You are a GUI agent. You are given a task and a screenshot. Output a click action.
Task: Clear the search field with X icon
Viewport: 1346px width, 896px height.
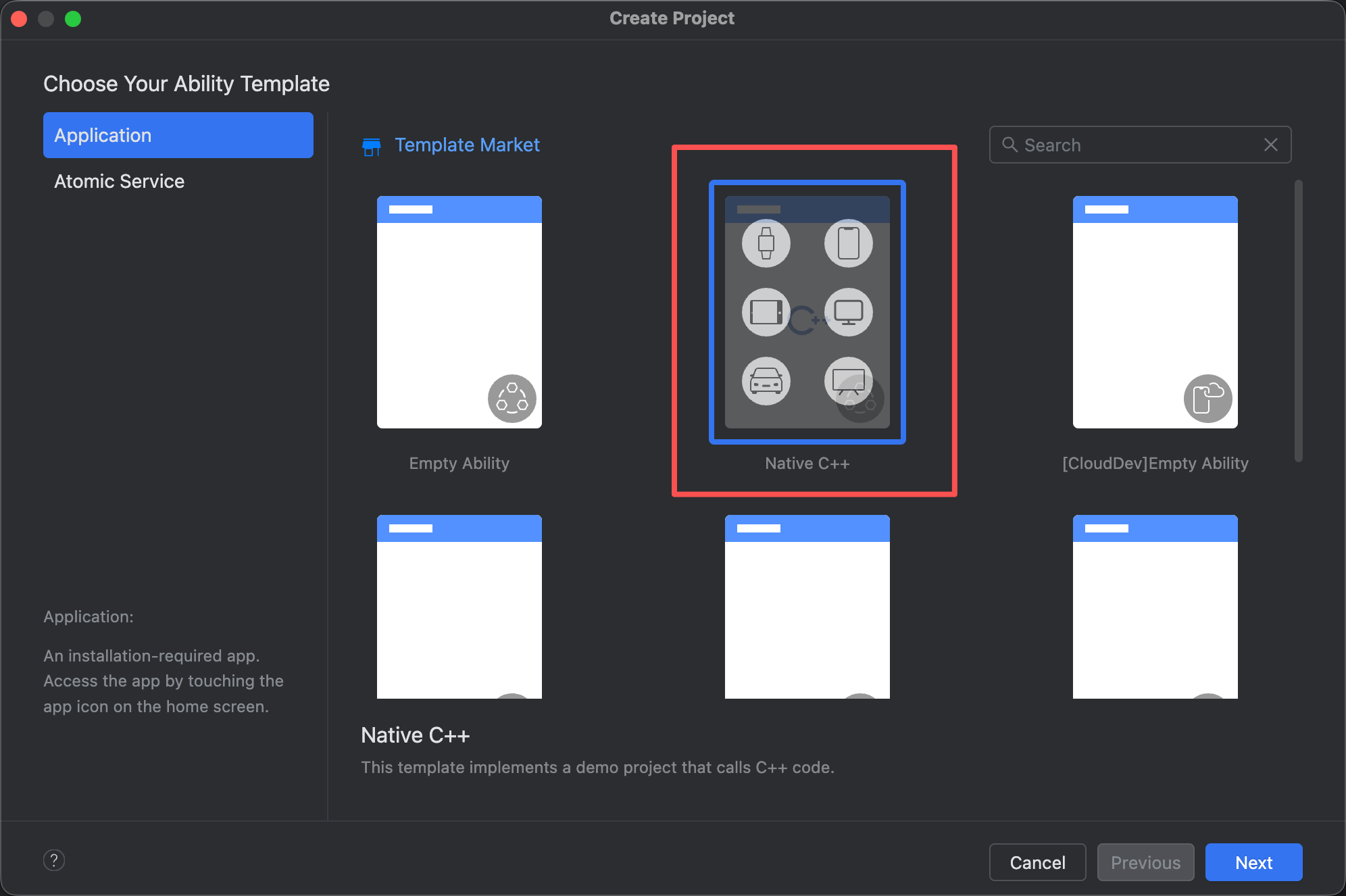tap(1270, 145)
